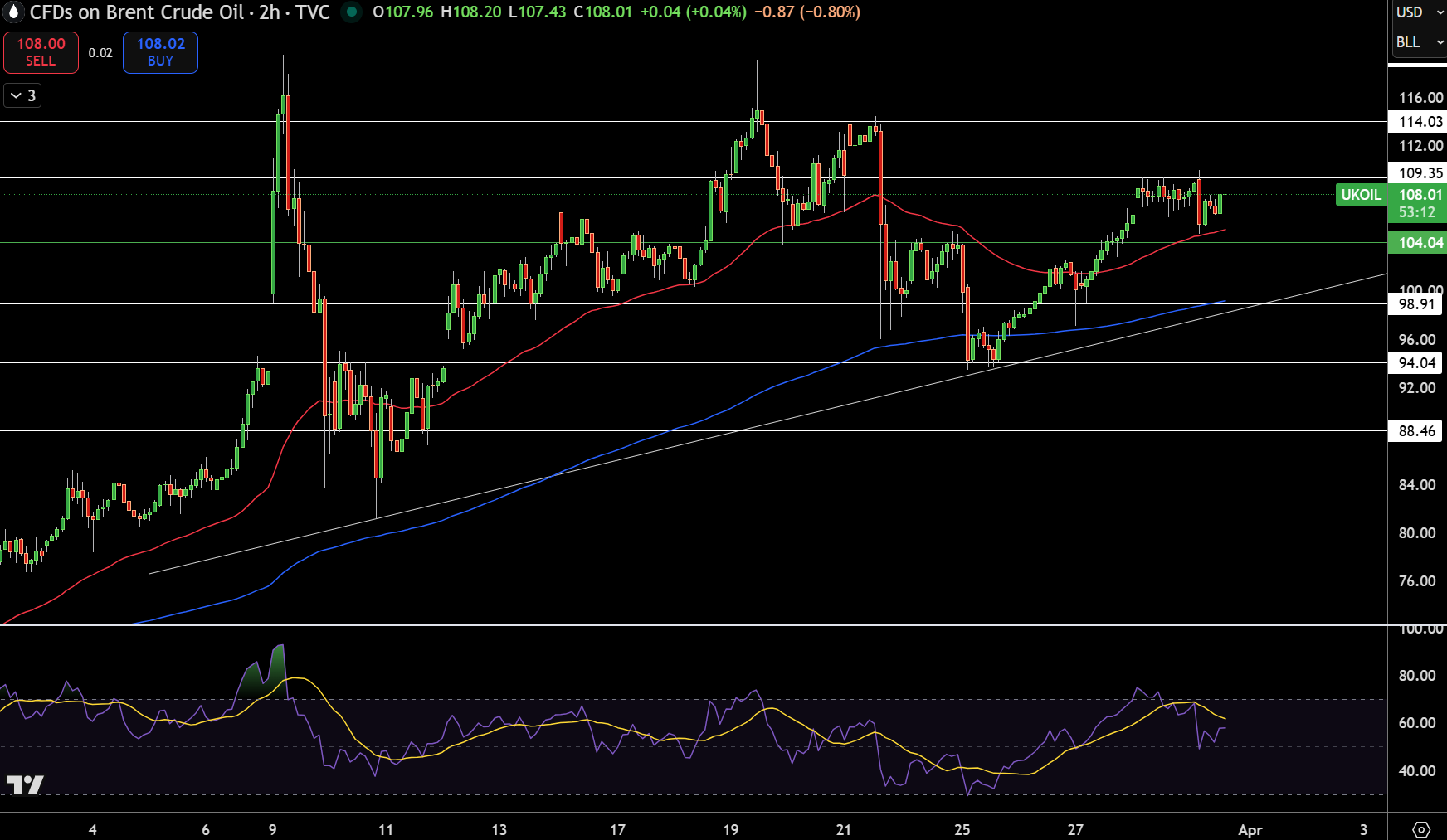The width and height of the screenshot is (1447, 840).
Task: Click the 0.02 spread value
Action: pyautogui.click(x=100, y=53)
